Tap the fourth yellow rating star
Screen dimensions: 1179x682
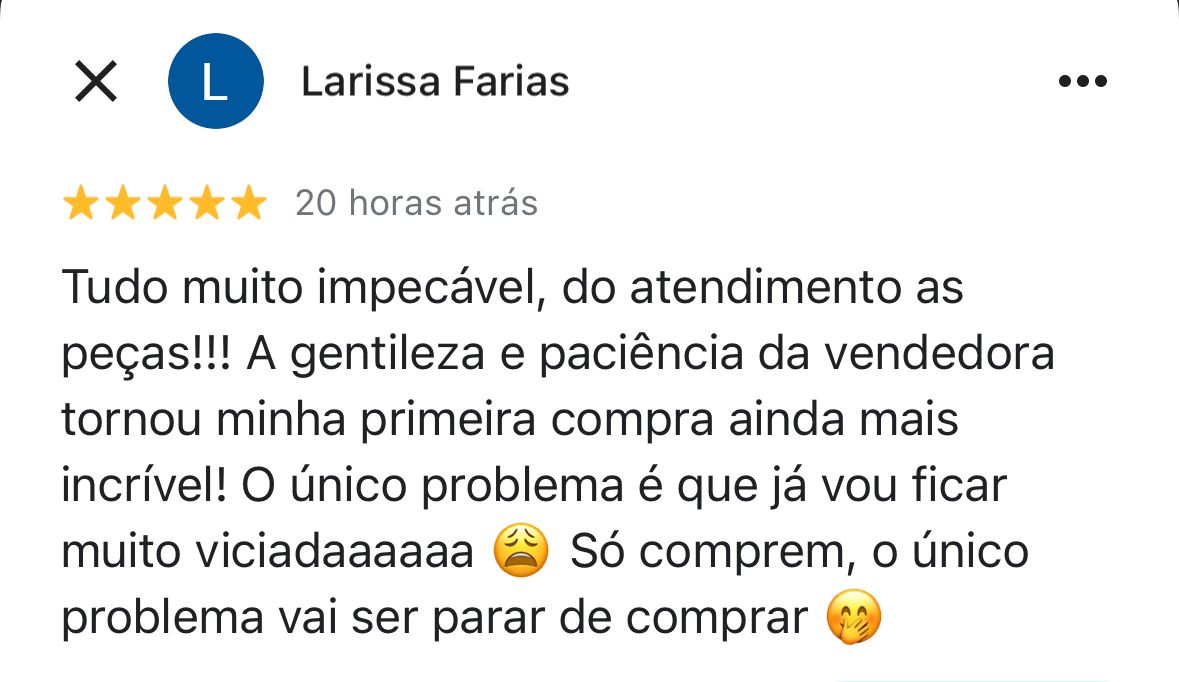[206, 204]
